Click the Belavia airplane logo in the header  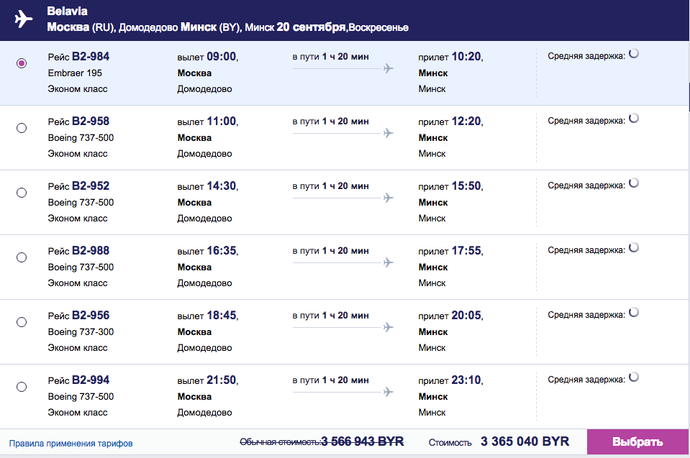(x=23, y=19)
